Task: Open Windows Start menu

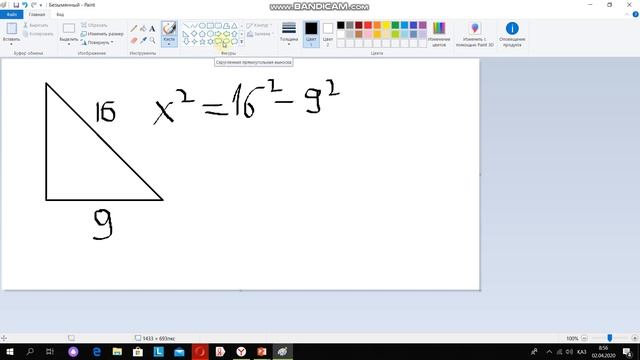Action: [9, 351]
